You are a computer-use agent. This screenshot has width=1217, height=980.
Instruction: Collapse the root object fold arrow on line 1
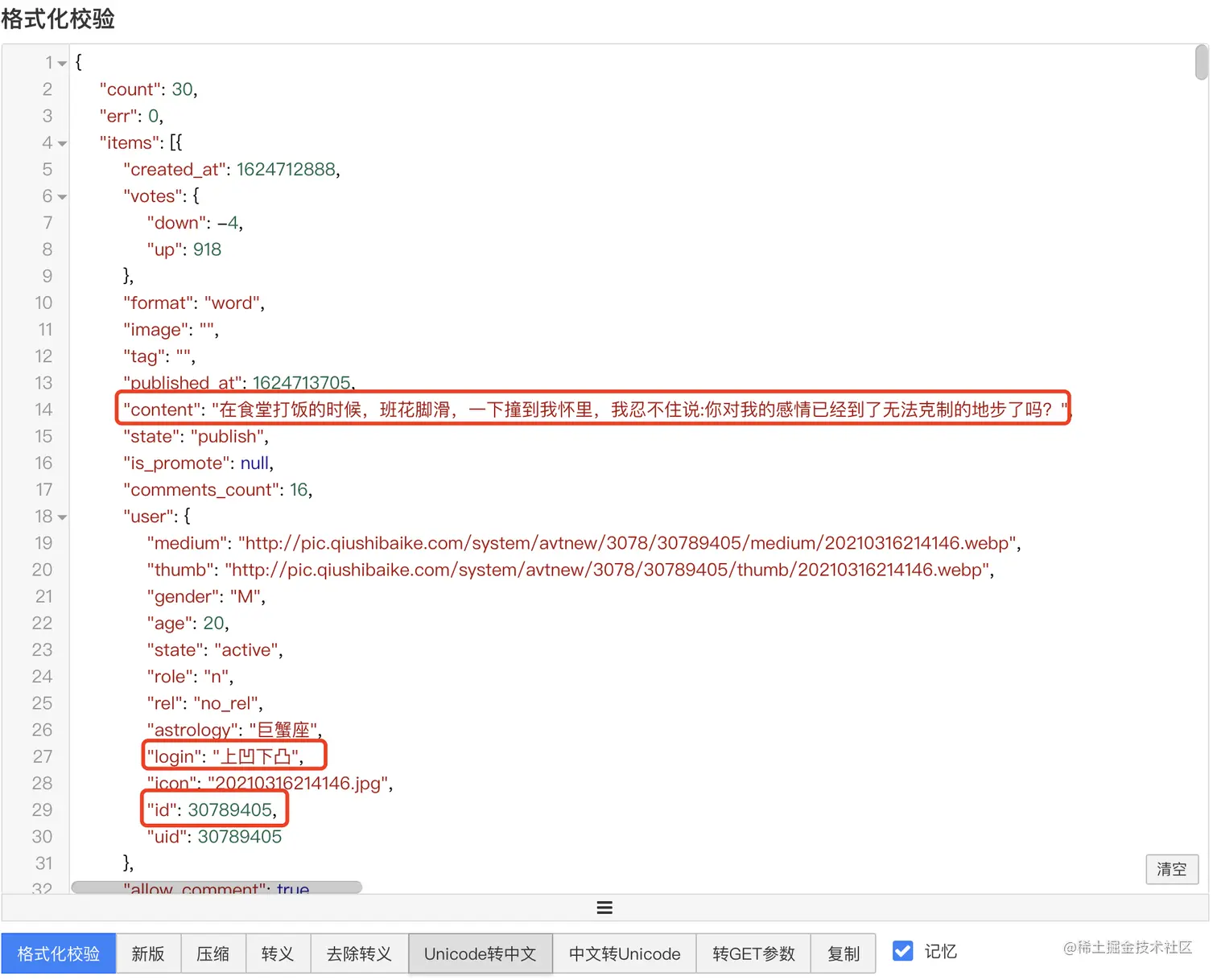62,64
